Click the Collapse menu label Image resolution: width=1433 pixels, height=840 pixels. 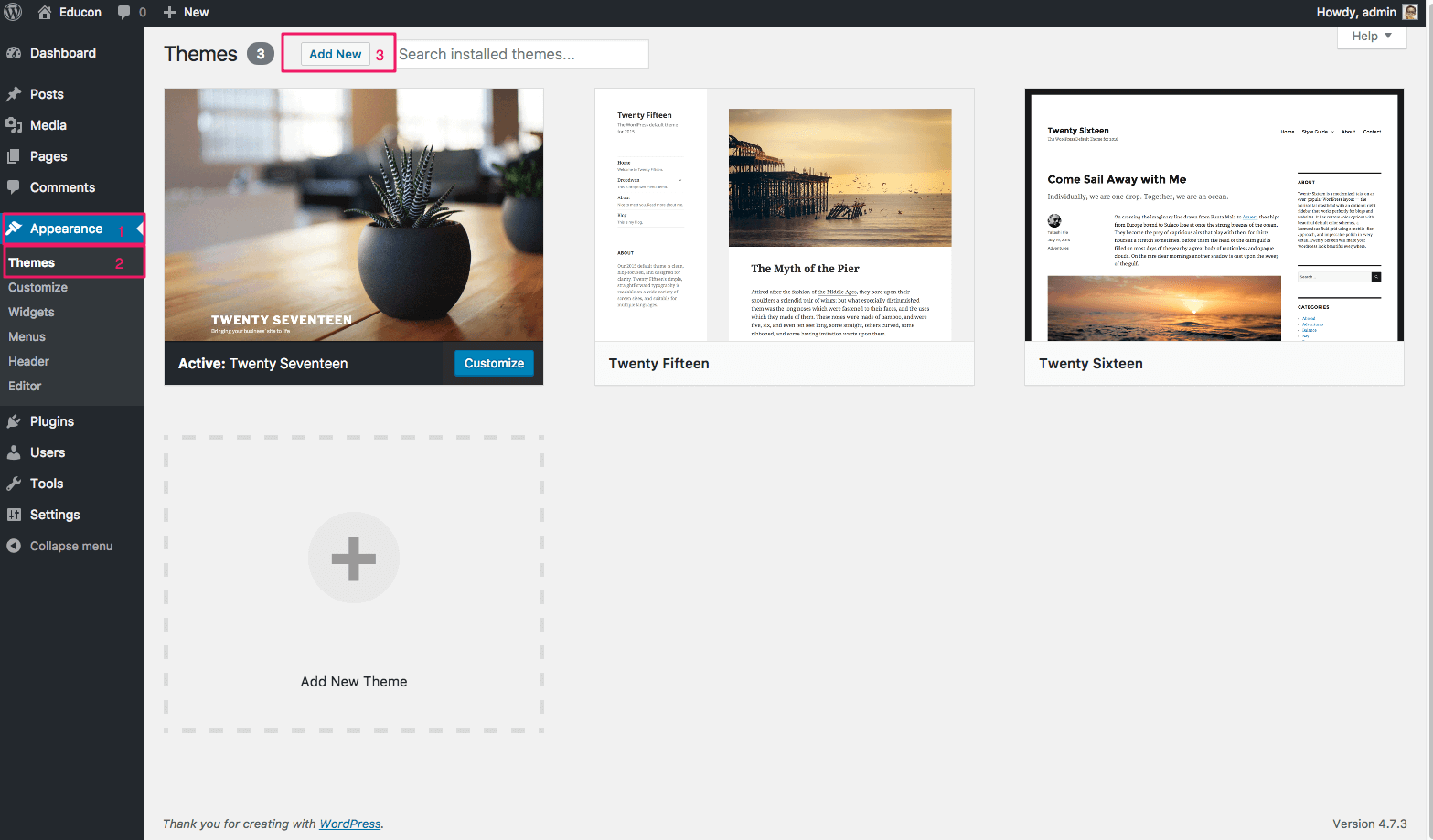point(71,546)
